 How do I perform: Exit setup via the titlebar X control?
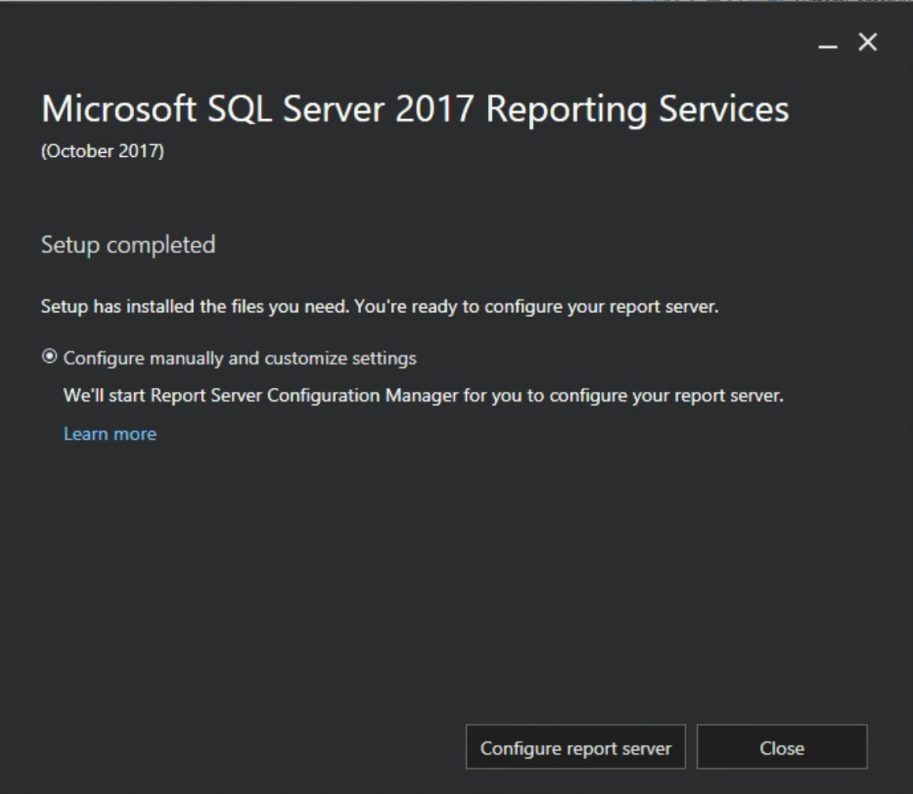point(866,43)
